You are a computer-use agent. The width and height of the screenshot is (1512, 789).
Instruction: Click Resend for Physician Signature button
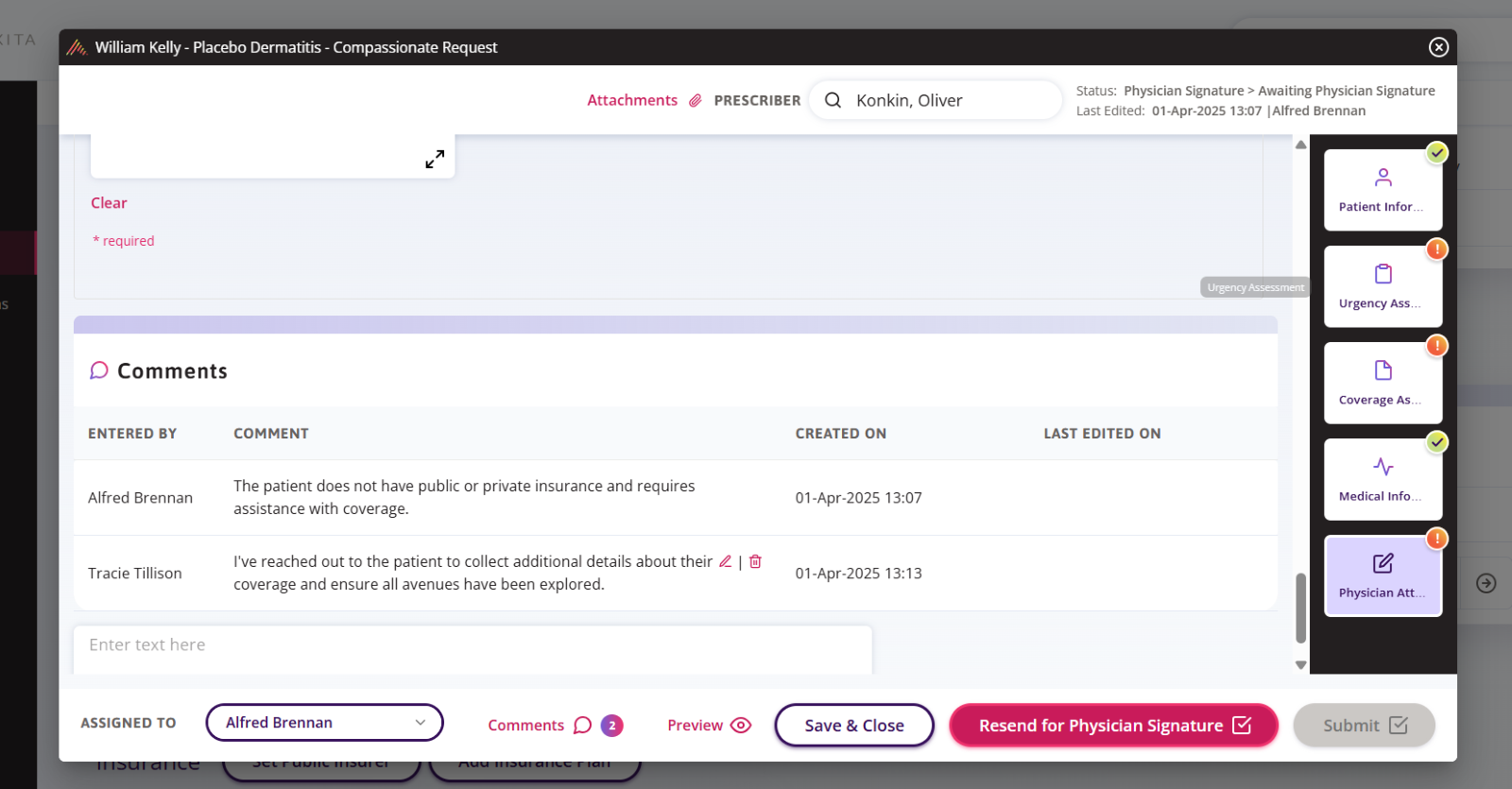1113,725
